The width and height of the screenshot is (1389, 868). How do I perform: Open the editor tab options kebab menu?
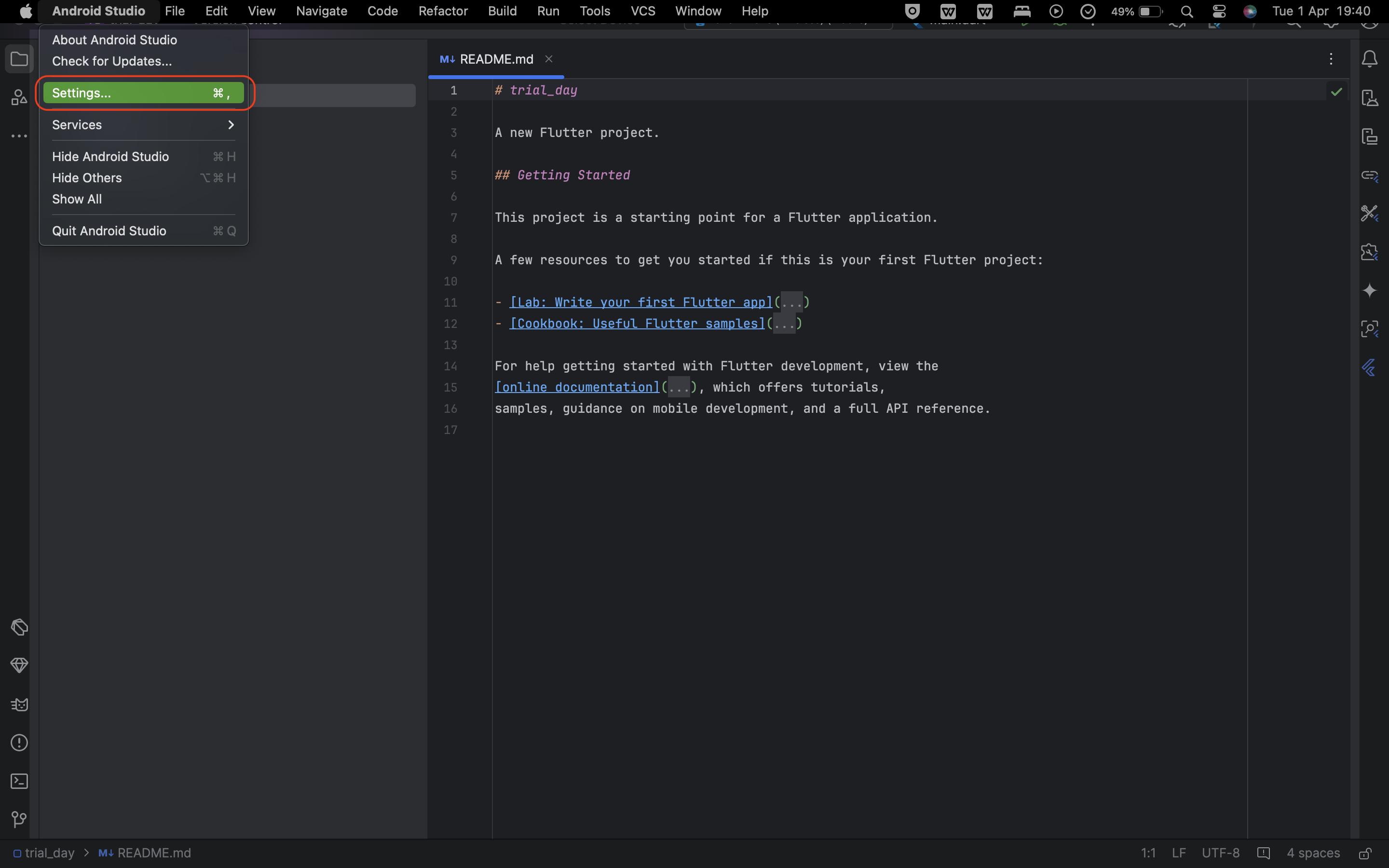coord(1331,58)
